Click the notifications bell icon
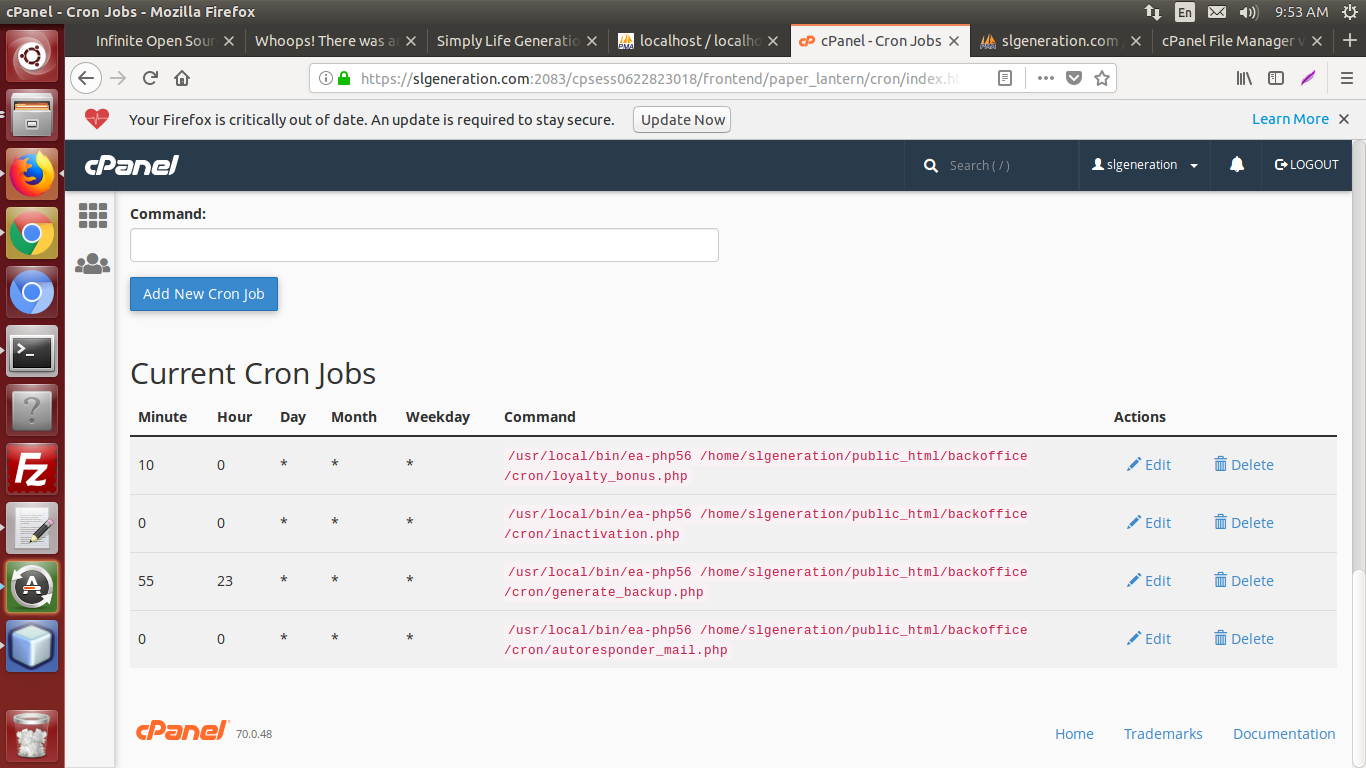The width and height of the screenshot is (1366, 768). (x=1237, y=165)
